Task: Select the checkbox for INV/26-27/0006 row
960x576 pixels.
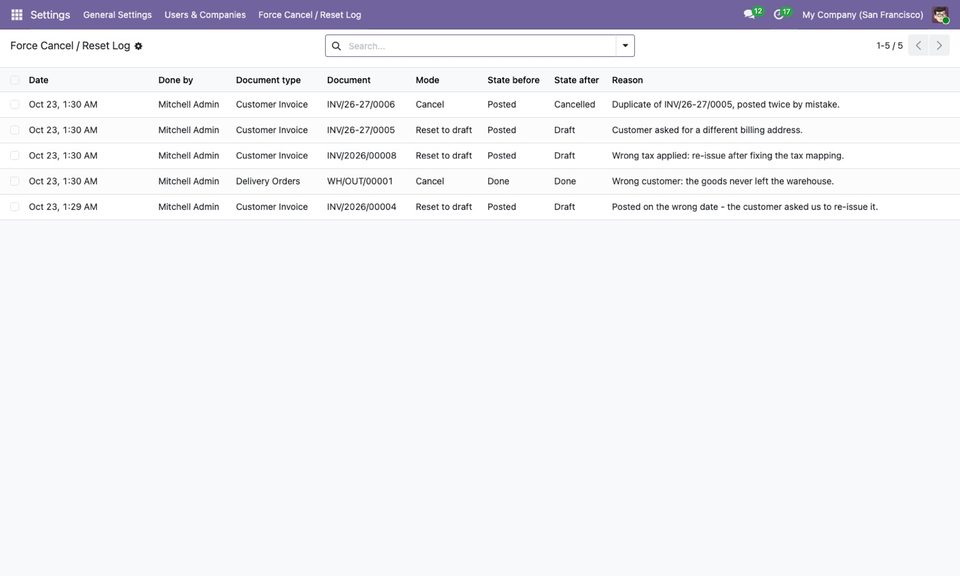Action: pos(15,105)
